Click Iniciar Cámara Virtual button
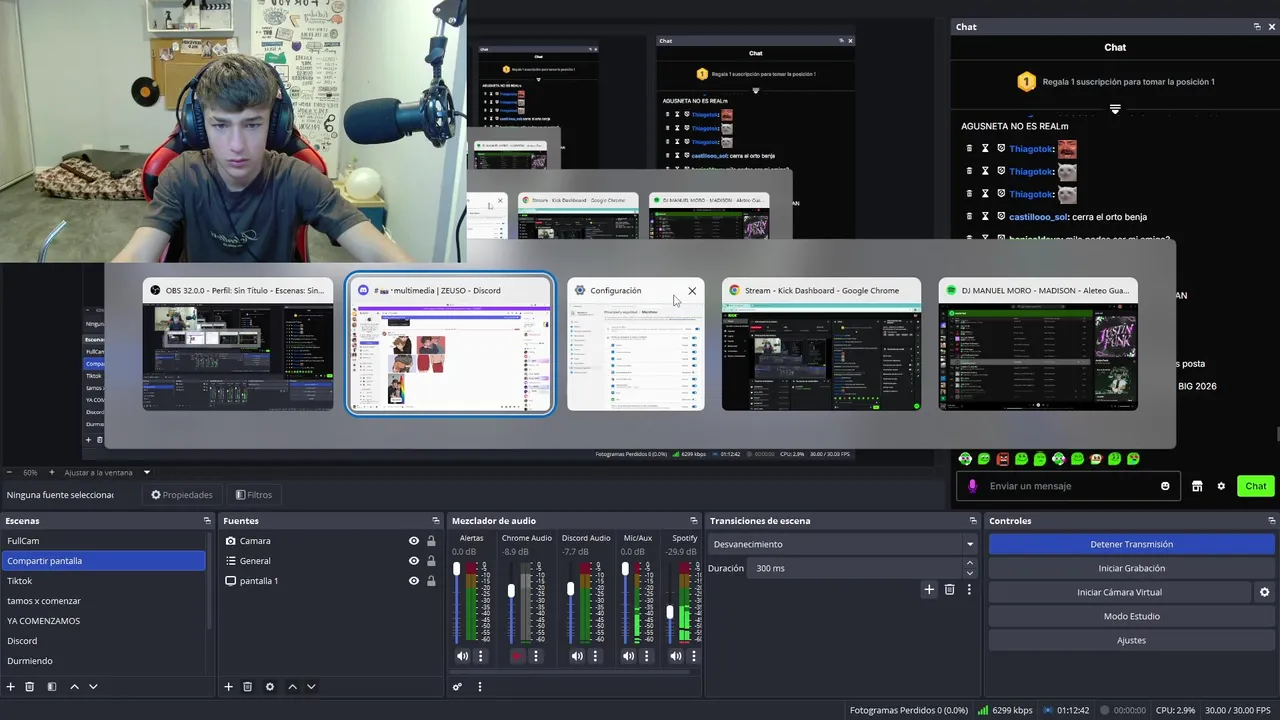Viewport: 1280px width, 720px height. 1119,592
